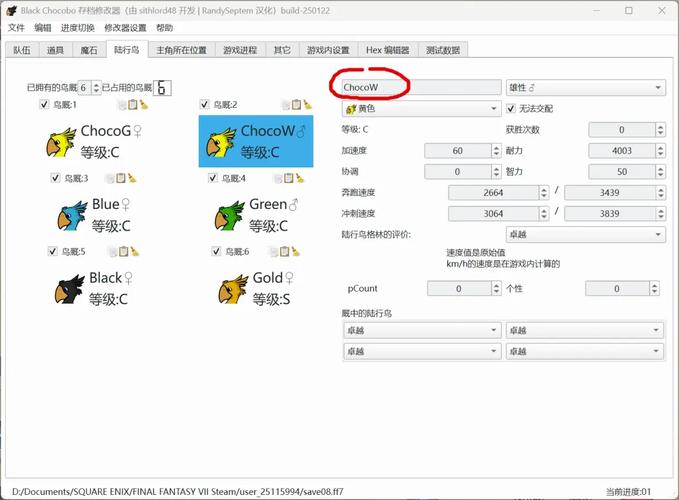Uncheck the 无法交配 checkbox
679x500 pixels.
click(511, 108)
